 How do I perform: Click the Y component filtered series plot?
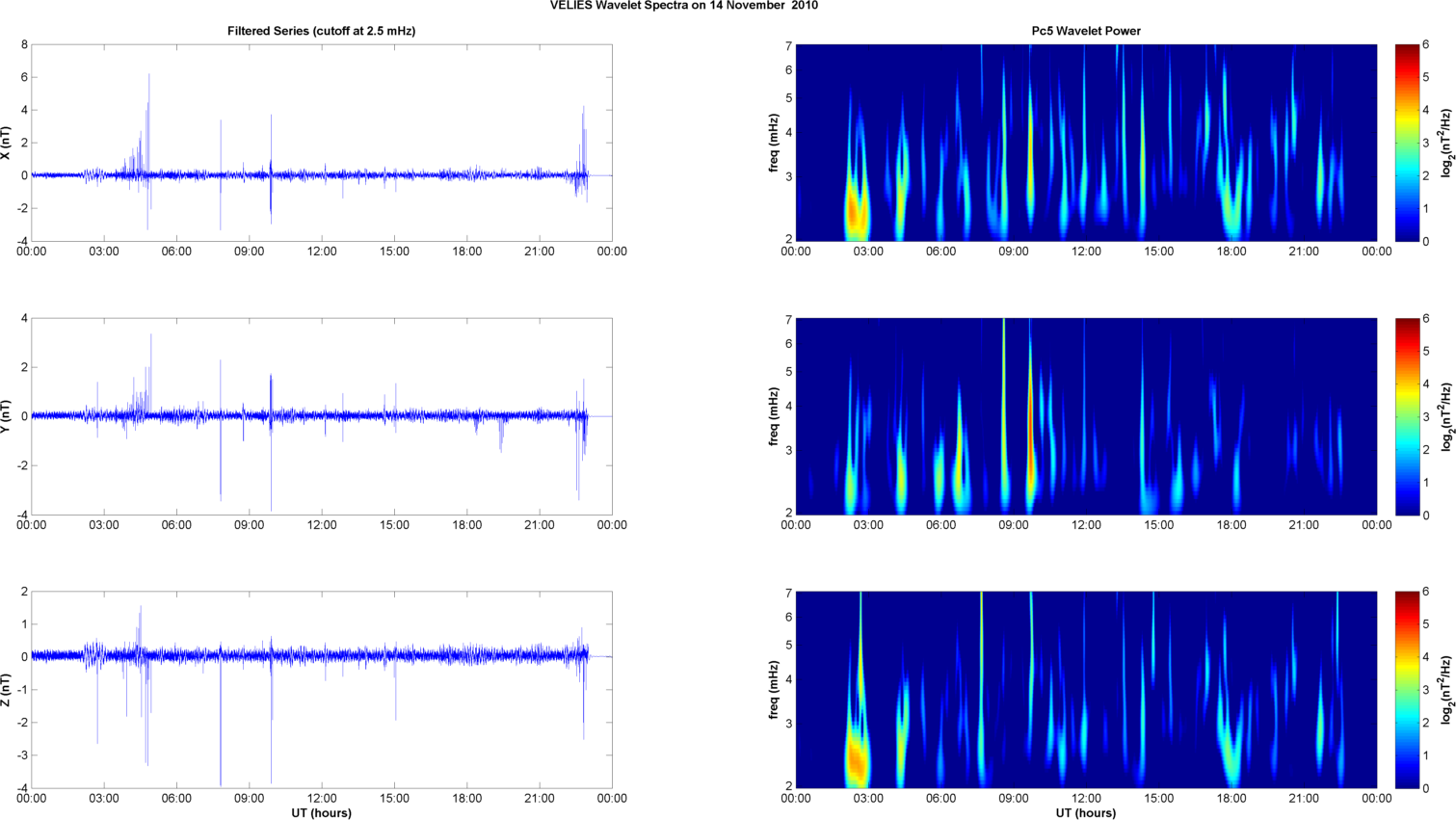pos(322,416)
